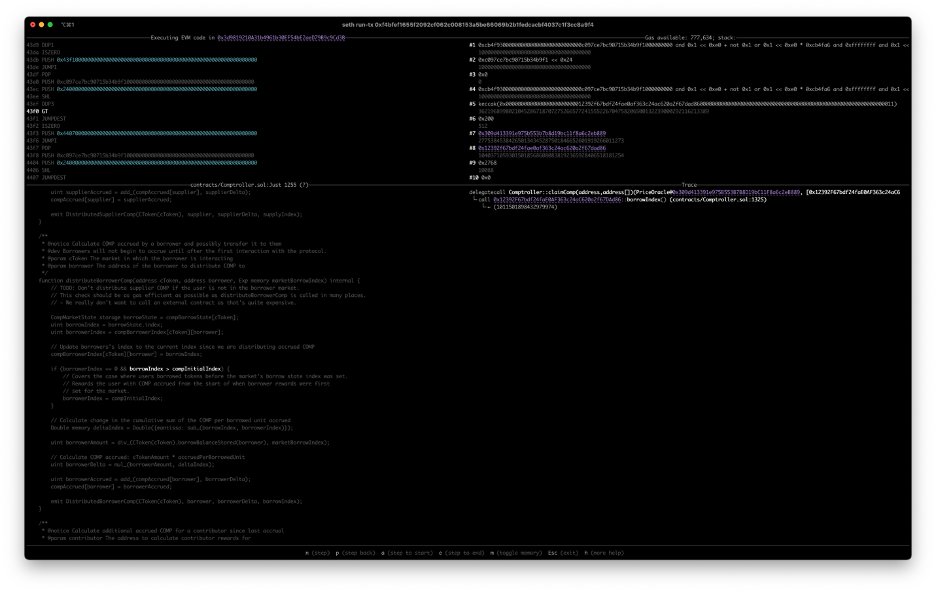The width and height of the screenshot is (936, 592).
Task: Open the PriceOracle address link in Trace
Action: pyautogui.click(x=735, y=192)
